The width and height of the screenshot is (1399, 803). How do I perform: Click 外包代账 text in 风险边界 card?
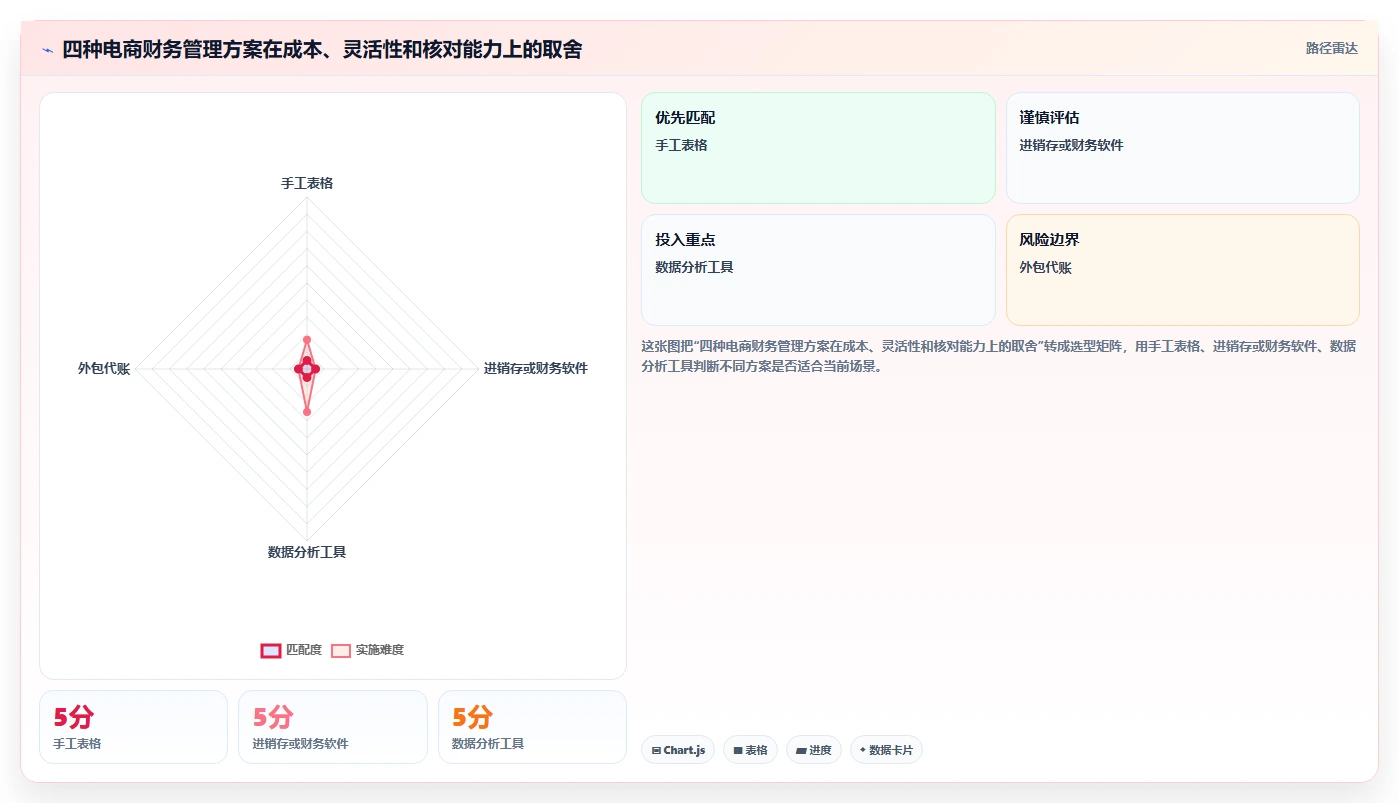point(1046,267)
